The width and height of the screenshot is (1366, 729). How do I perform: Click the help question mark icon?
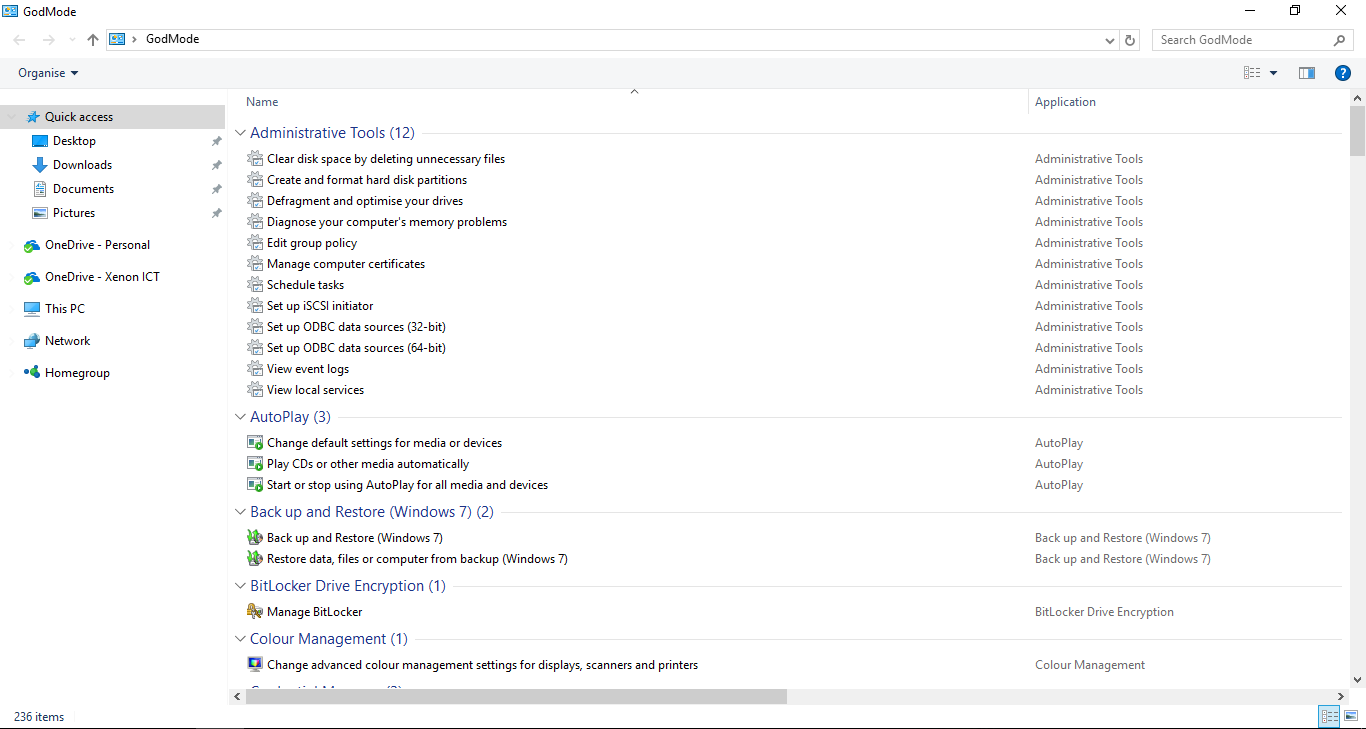pos(1343,73)
